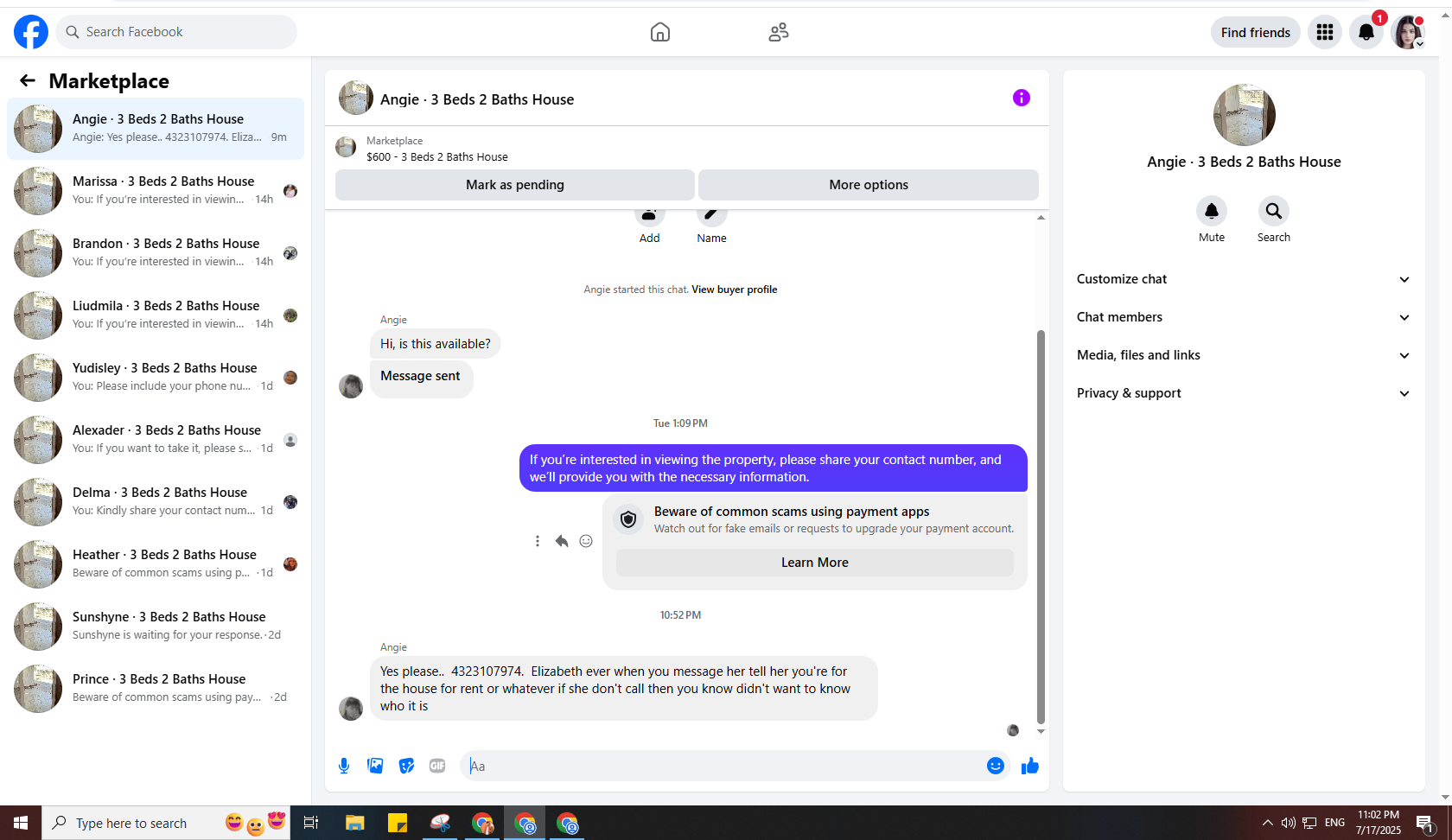
Task: Open Windows Start menu
Action: coord(21,823)
